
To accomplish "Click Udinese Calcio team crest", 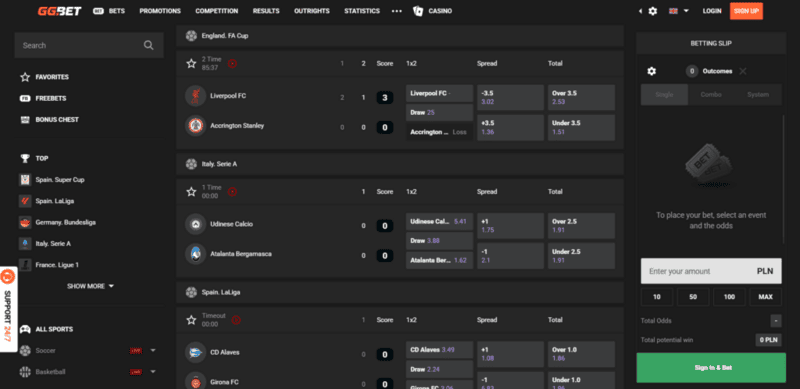I will 195,224.
